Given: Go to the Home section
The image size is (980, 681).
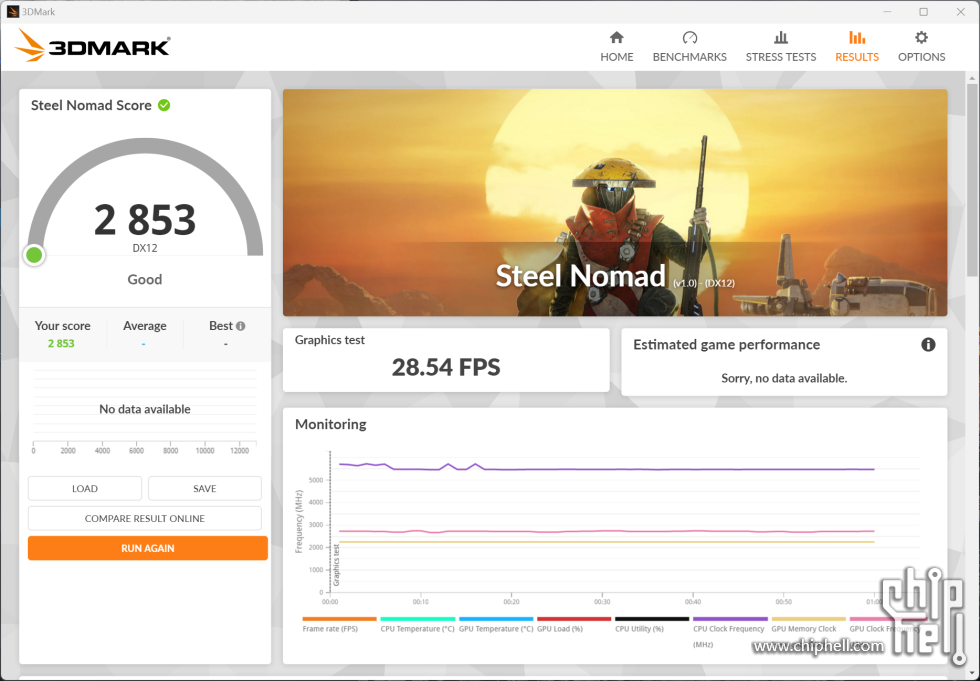Looking at the screenshot, I should click(x=616, y=47).
